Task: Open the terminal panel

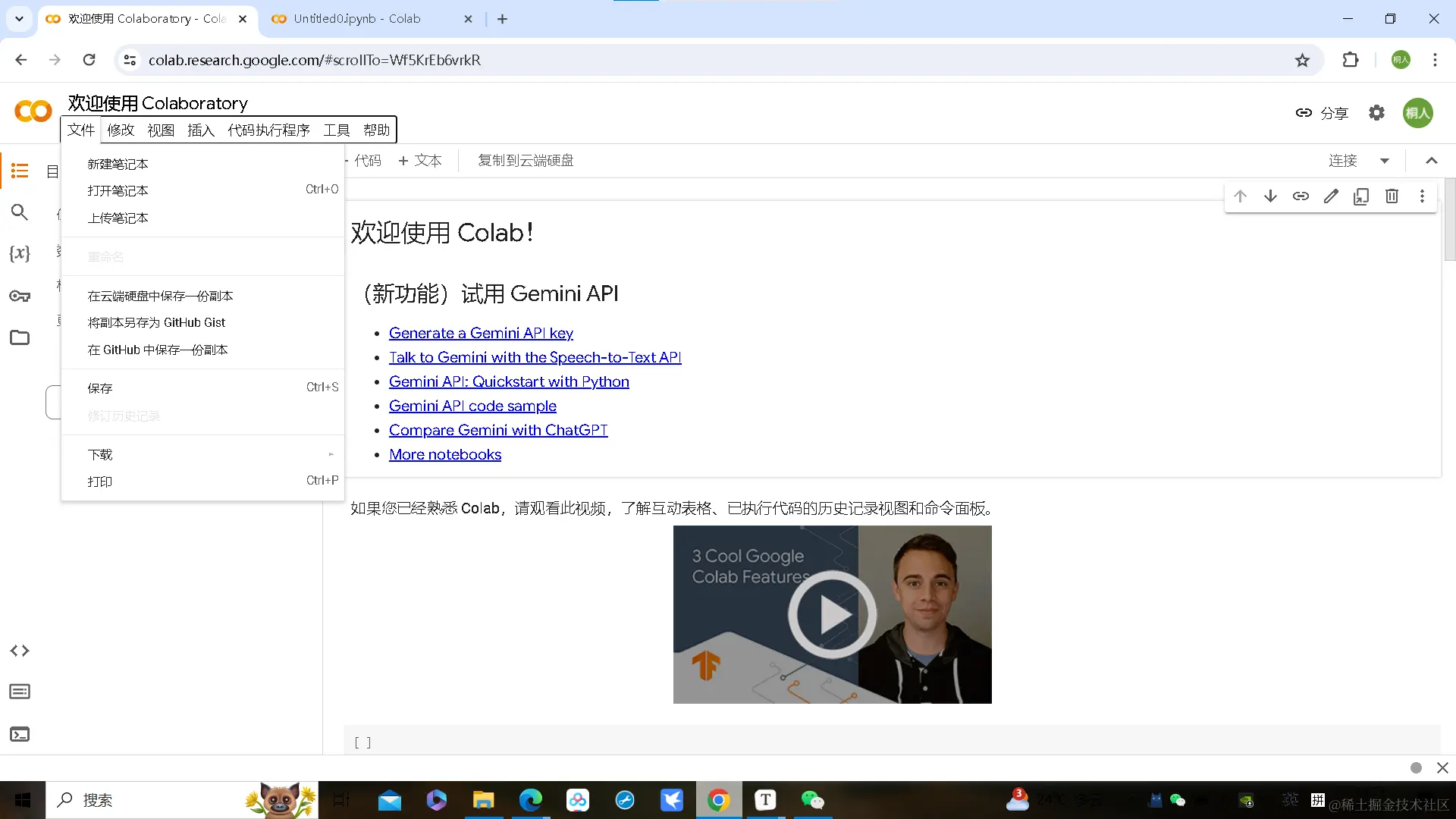Action: point(20,734)
